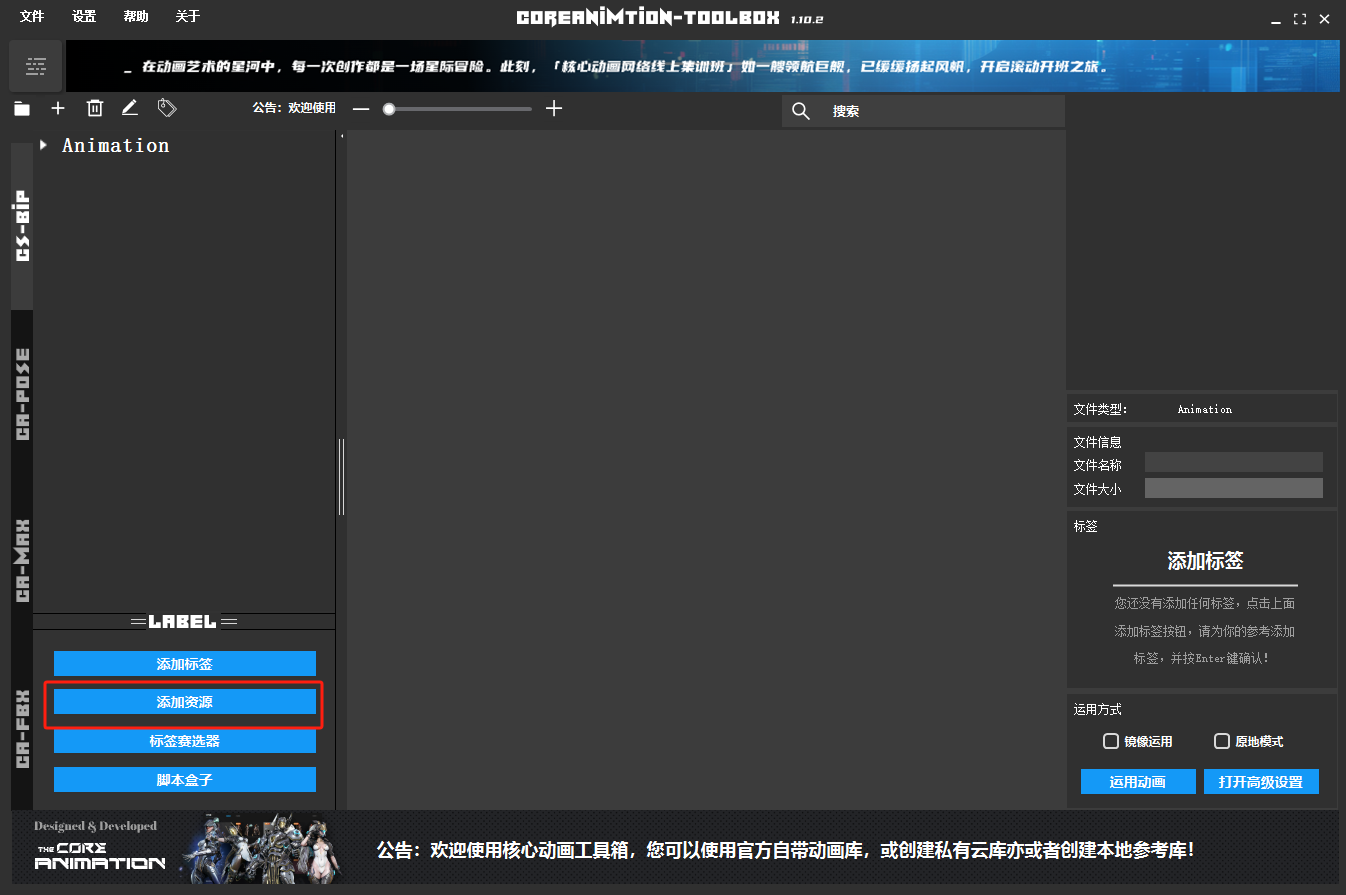This screenshot has width=1346, height=895.
Task: Click into the 搜索 search field
Action: [x=940, y=111]
